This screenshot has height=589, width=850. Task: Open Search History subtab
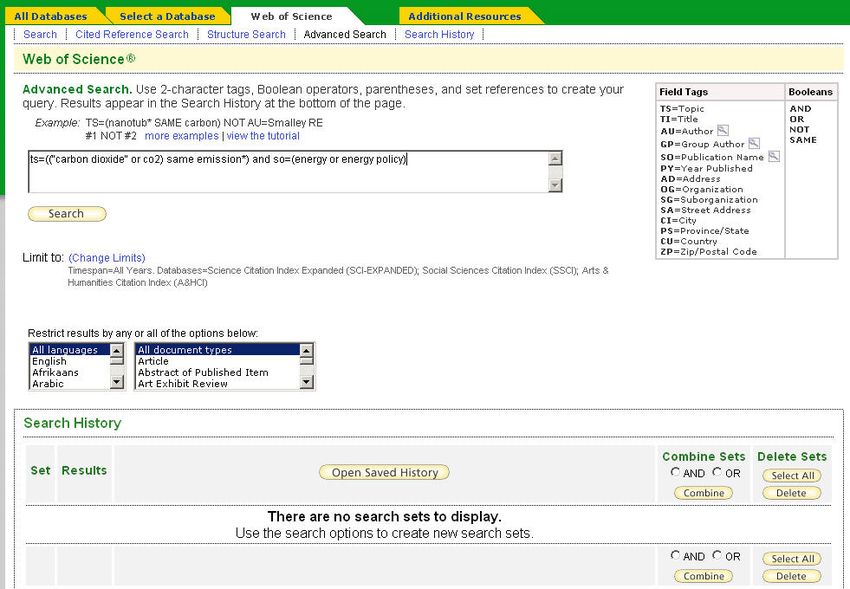pyautogui.click(x=439, y=34)
